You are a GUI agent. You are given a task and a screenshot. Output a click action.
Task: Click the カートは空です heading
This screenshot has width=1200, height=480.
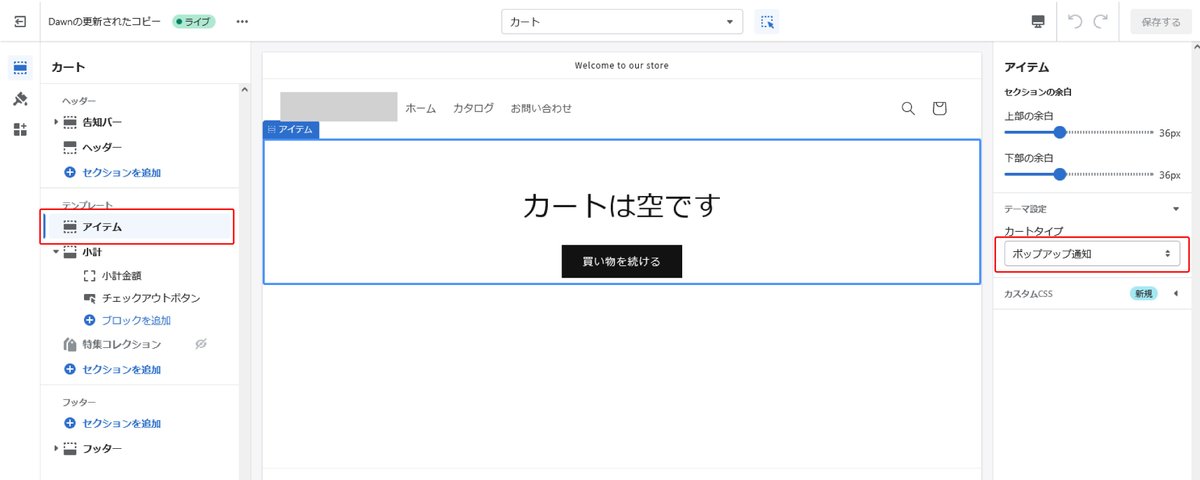click(622, 206)
